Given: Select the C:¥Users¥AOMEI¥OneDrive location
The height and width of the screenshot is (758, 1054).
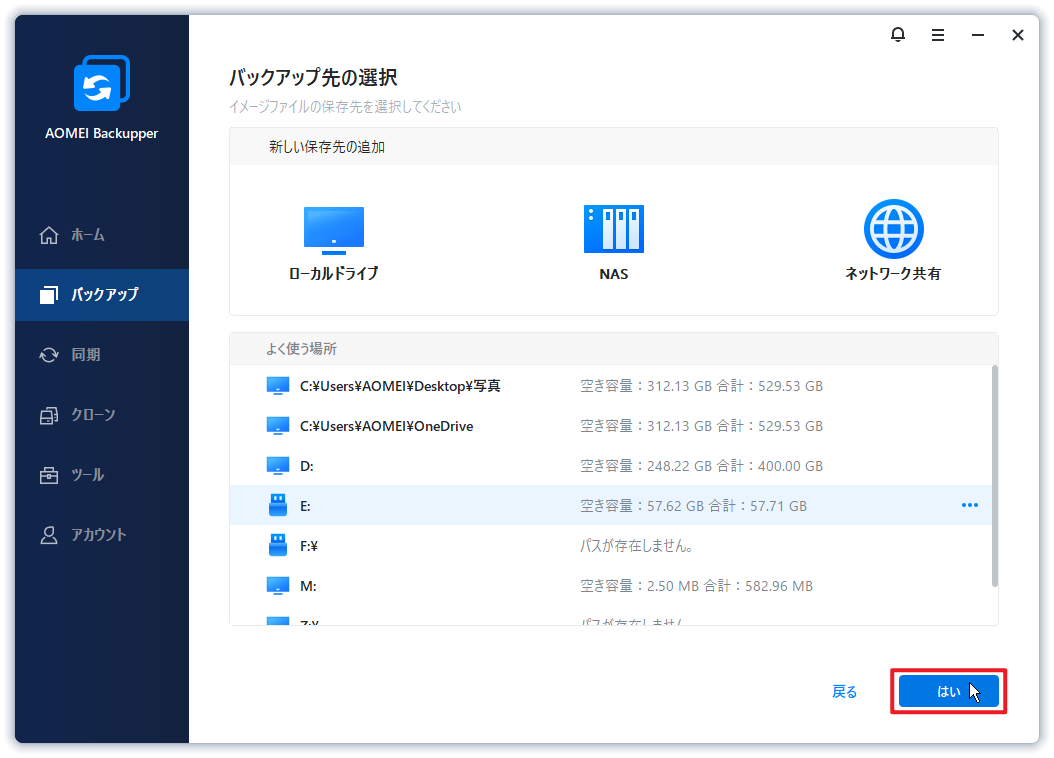Looking at the screenshot, I should tap(386, 426).
